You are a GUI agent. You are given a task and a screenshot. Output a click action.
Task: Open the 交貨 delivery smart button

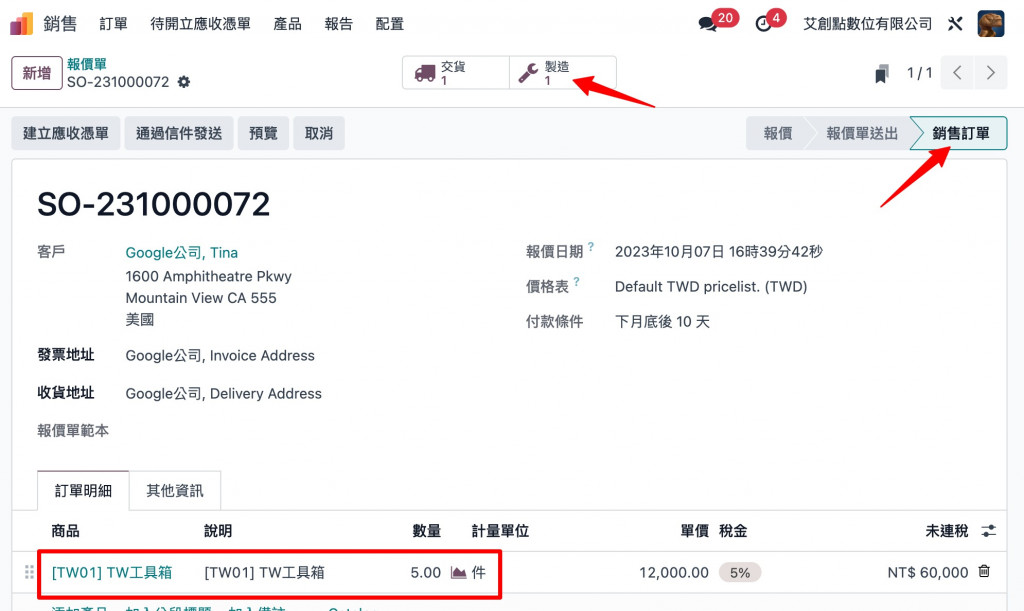click(456, 72)
